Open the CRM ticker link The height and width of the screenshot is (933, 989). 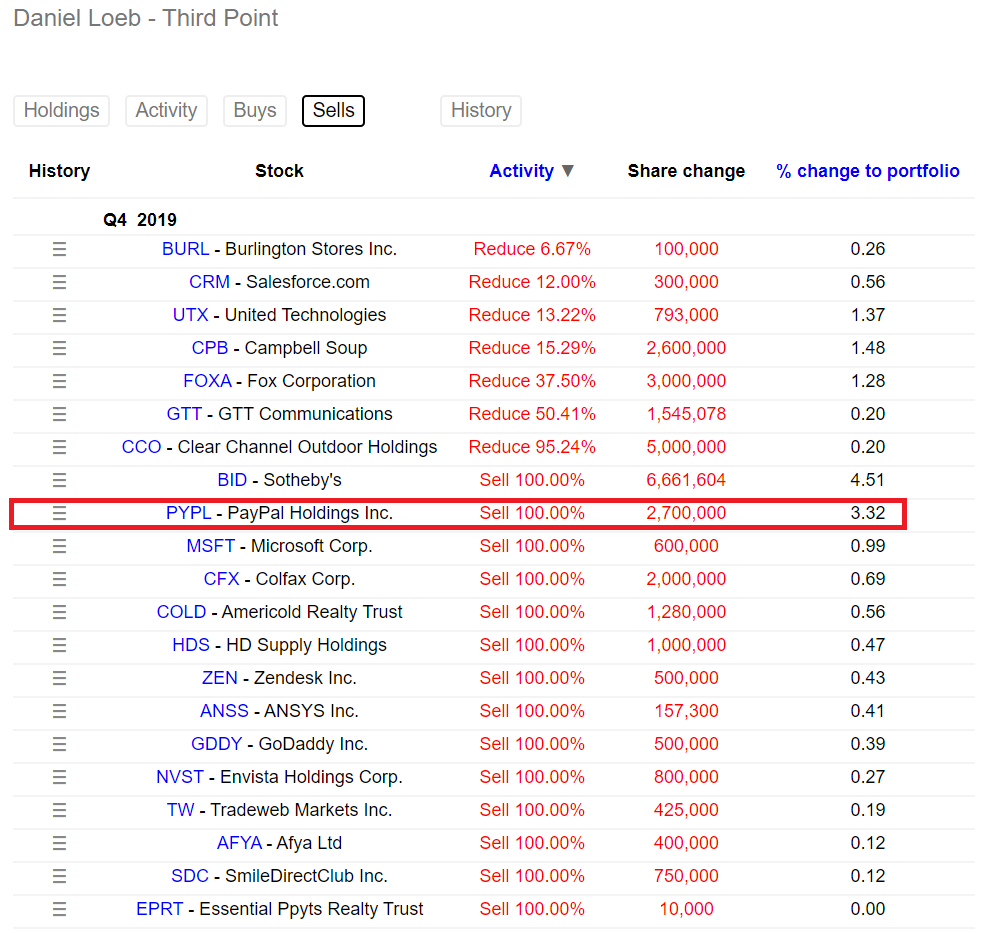click(209, 282)
